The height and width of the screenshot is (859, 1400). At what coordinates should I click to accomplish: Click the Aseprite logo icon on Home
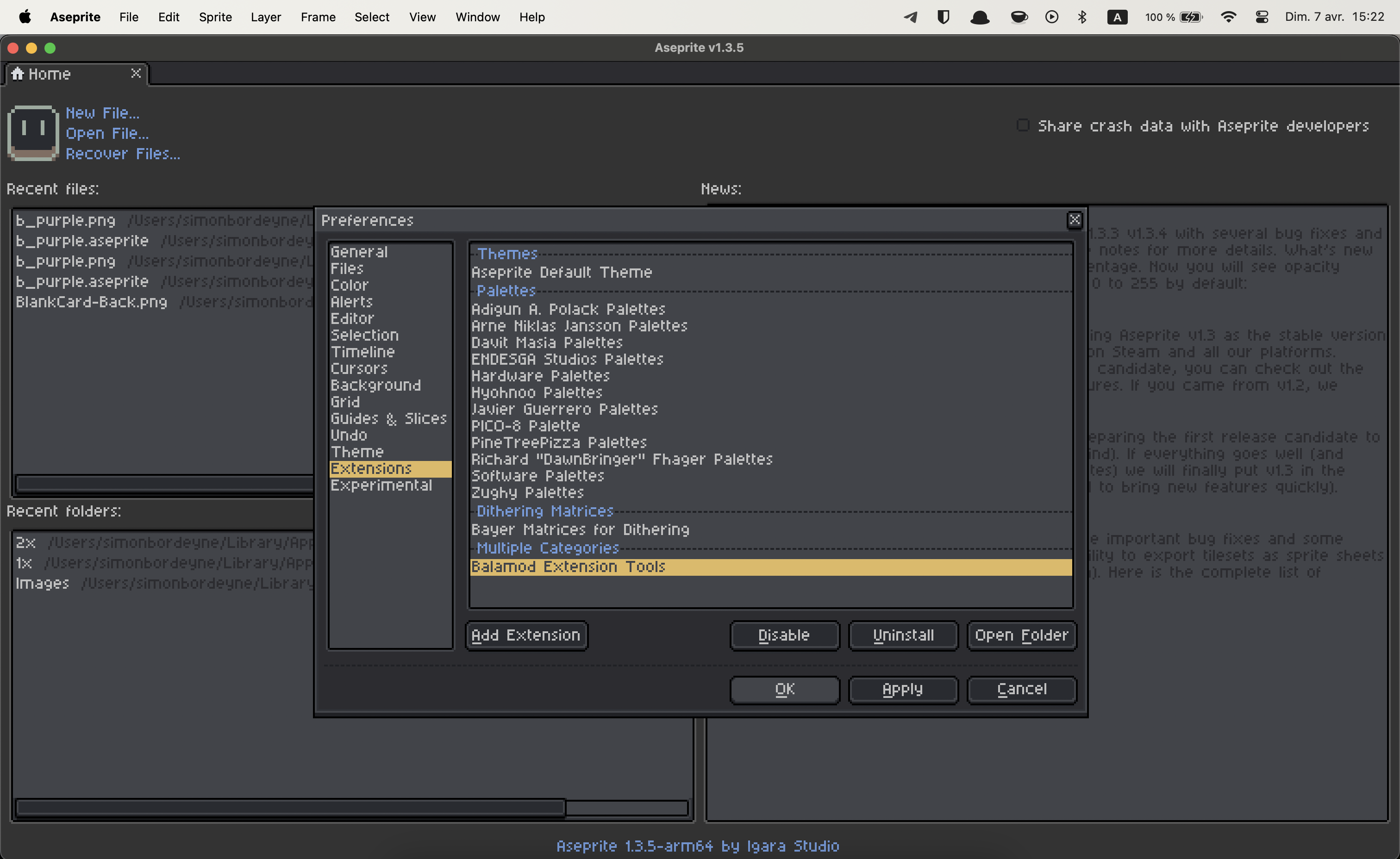pyautogui.click(x=33, y=133)
